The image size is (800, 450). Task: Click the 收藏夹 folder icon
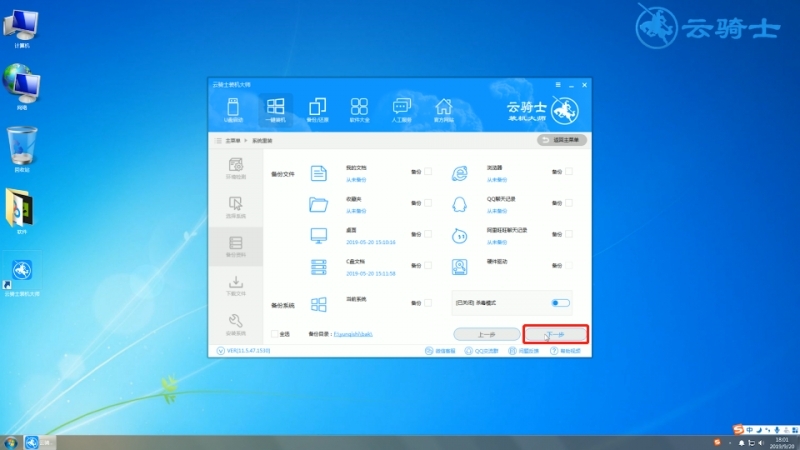(x=318, y=205)
